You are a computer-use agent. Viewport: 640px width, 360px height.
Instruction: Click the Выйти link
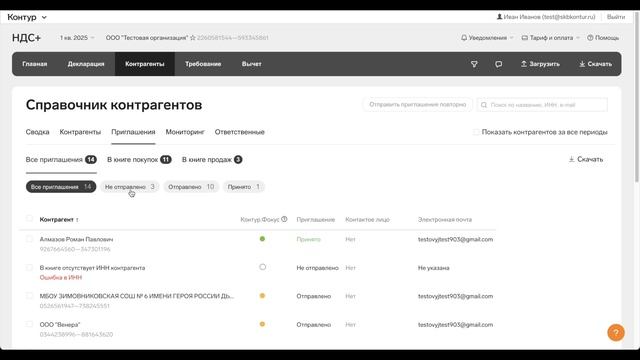coord(616,17)
